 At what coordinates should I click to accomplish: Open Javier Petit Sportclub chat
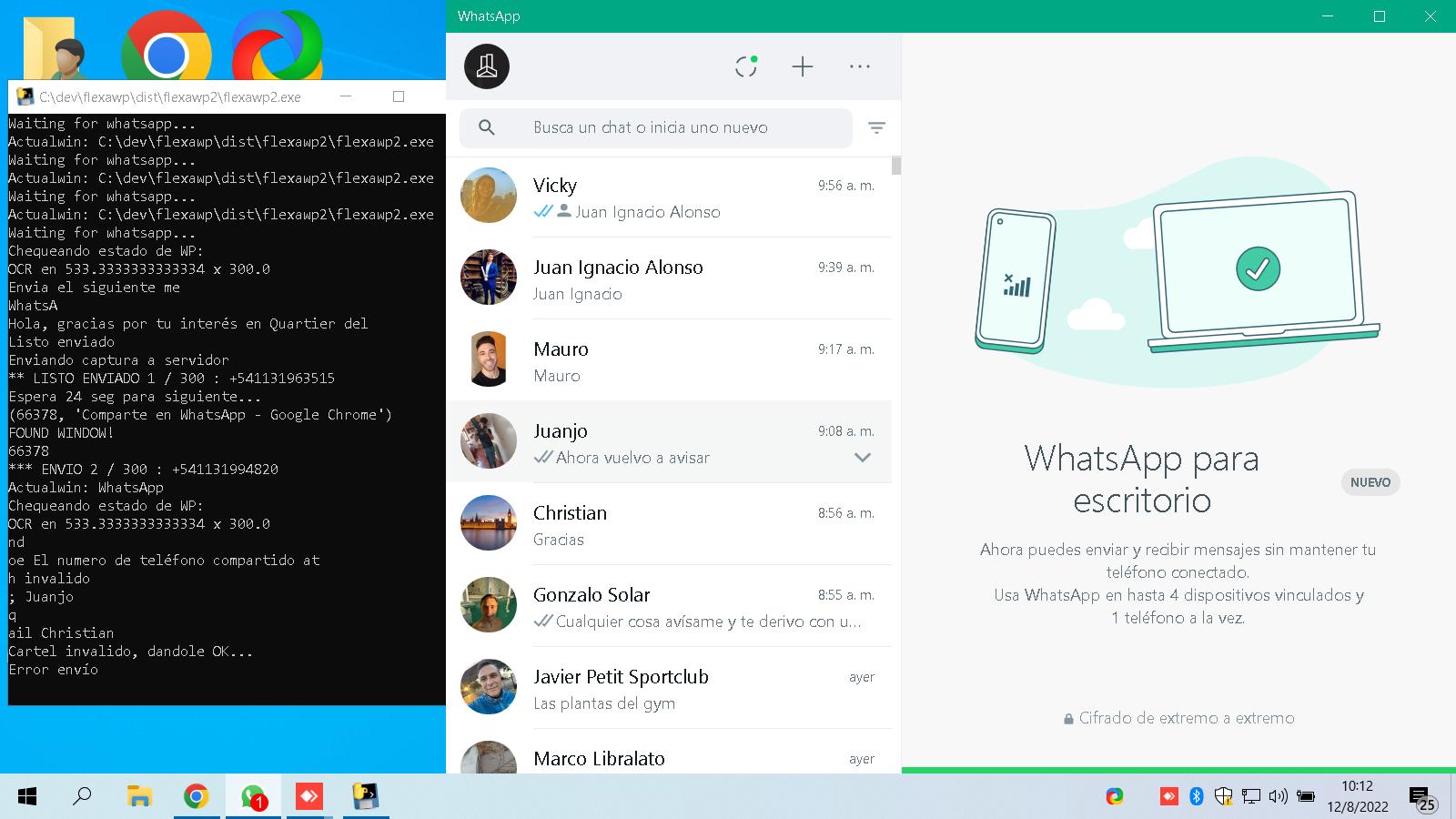(x=669, y=687)
